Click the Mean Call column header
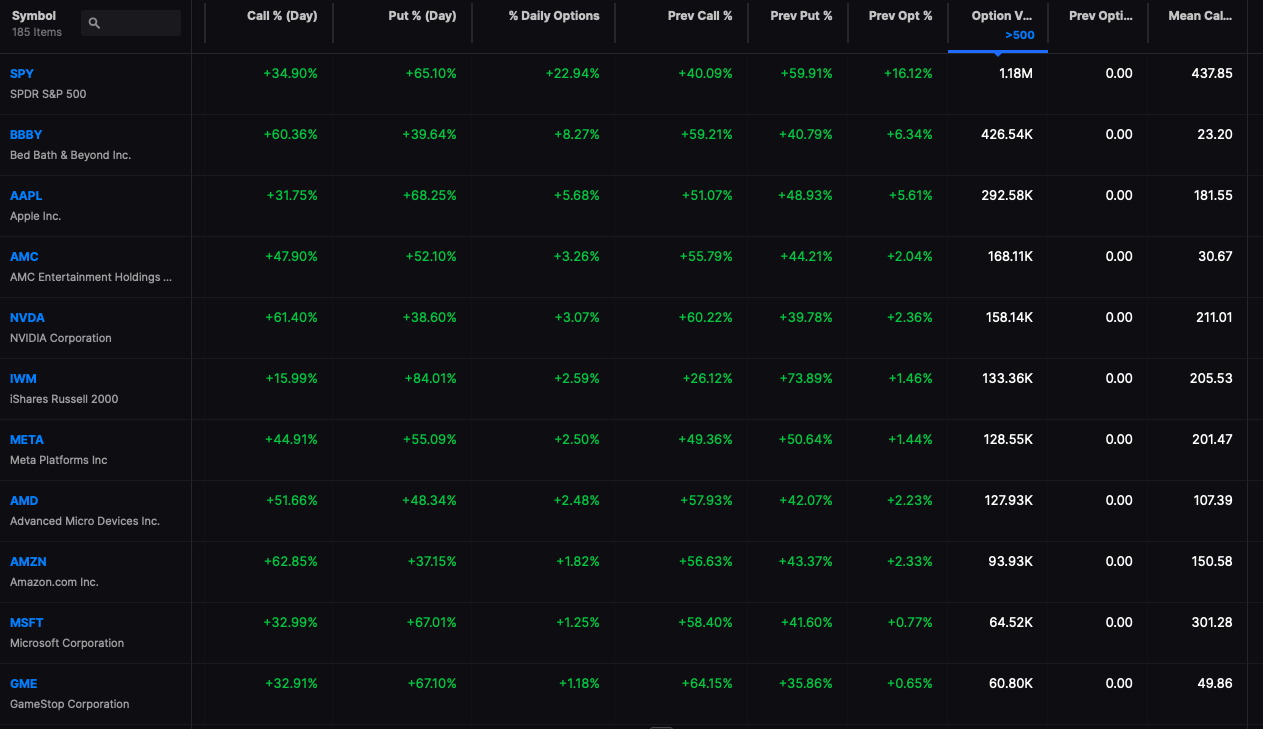Viewport: 1263px width, 729px height. (1200, 16)
